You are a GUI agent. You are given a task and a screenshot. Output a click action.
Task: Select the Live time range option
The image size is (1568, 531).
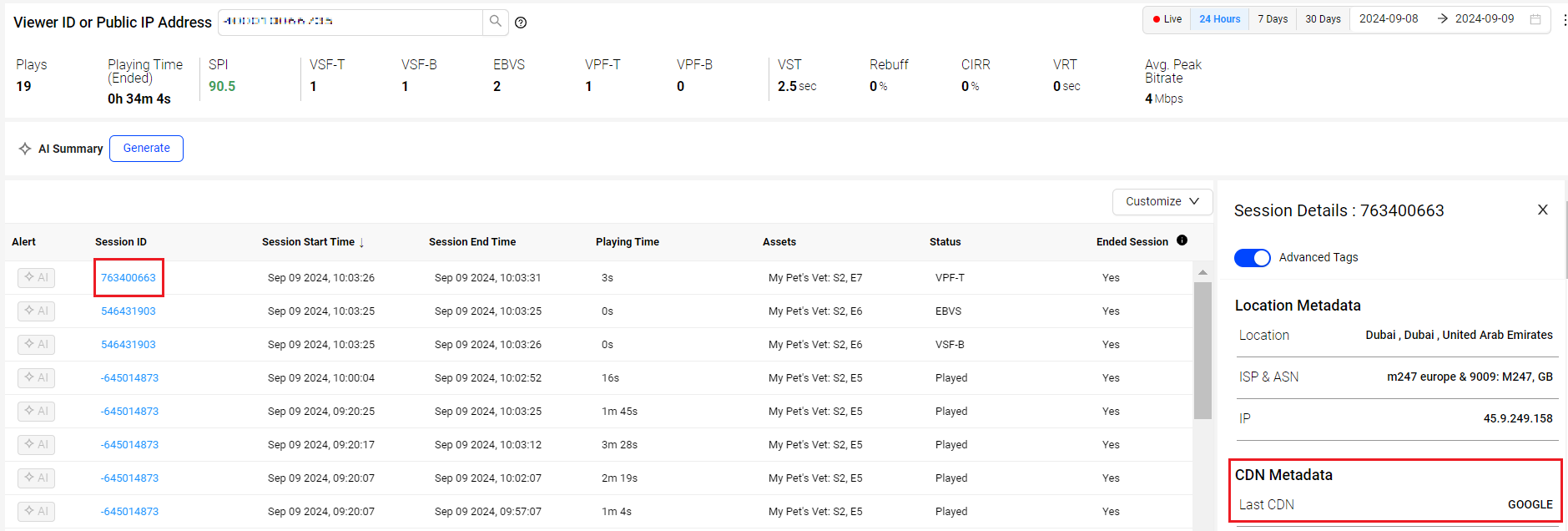pyautogui.click(x=1167, y=19)
